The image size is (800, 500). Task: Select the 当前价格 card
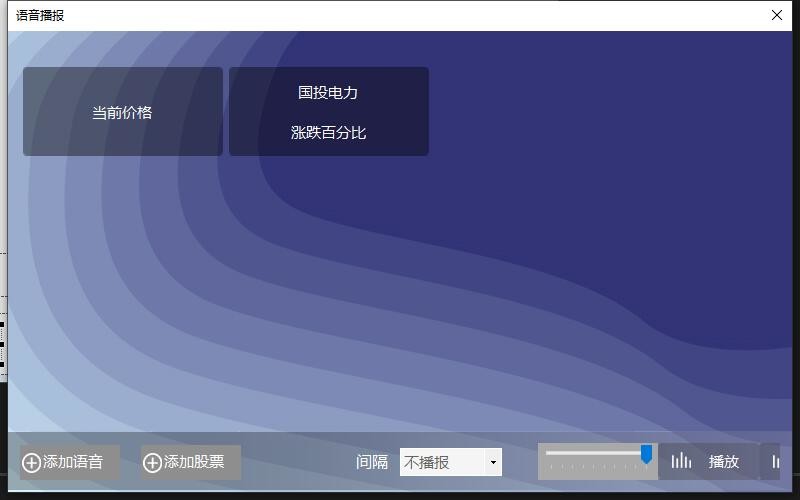[x=123, y=111]
